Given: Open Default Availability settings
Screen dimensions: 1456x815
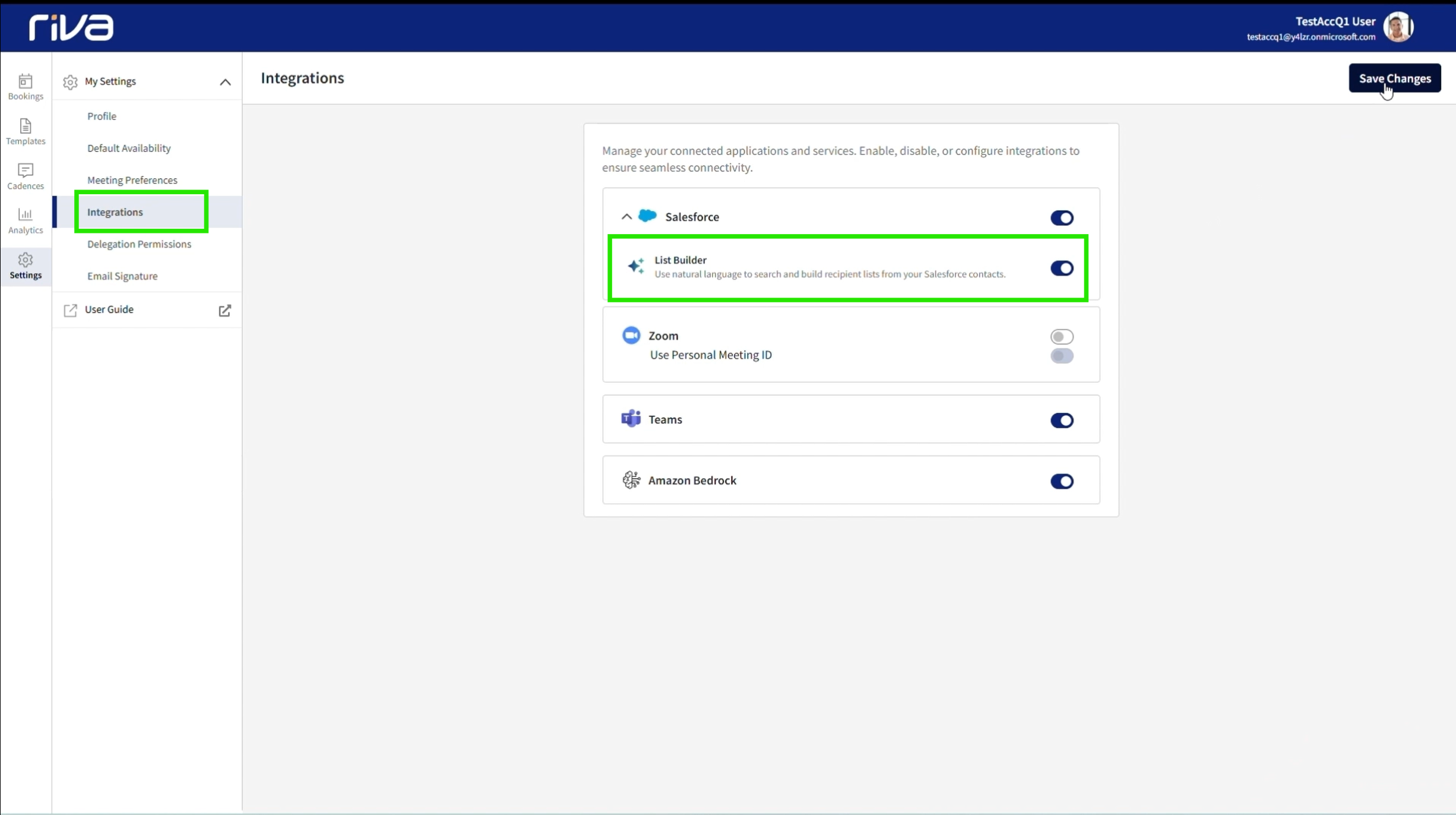Looking at the screenshot, I should pyautogui.click(x=129, y=148).
